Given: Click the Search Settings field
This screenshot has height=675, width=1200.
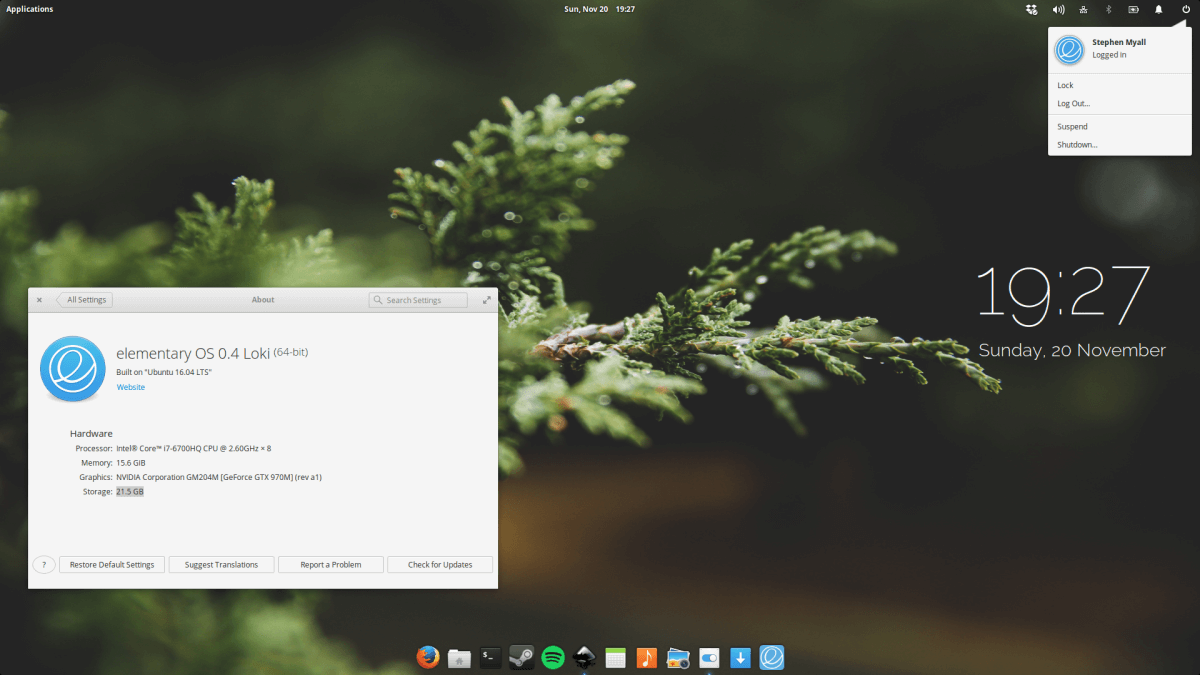Looking at the screenshot, I should [418, 300].
